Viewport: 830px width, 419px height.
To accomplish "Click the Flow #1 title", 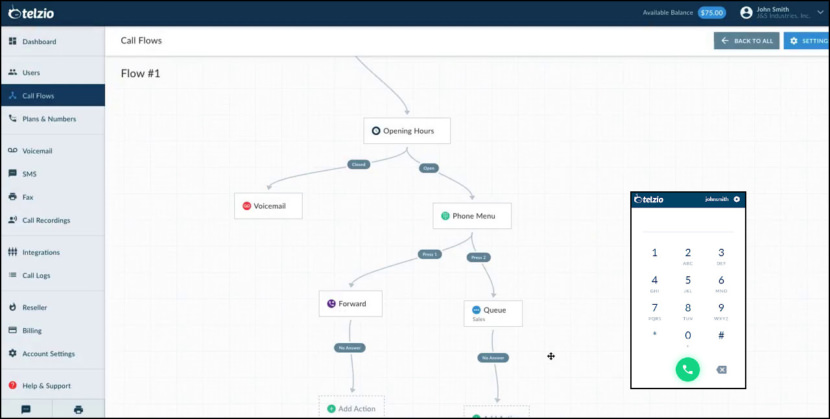I will [x=140, y=74].
